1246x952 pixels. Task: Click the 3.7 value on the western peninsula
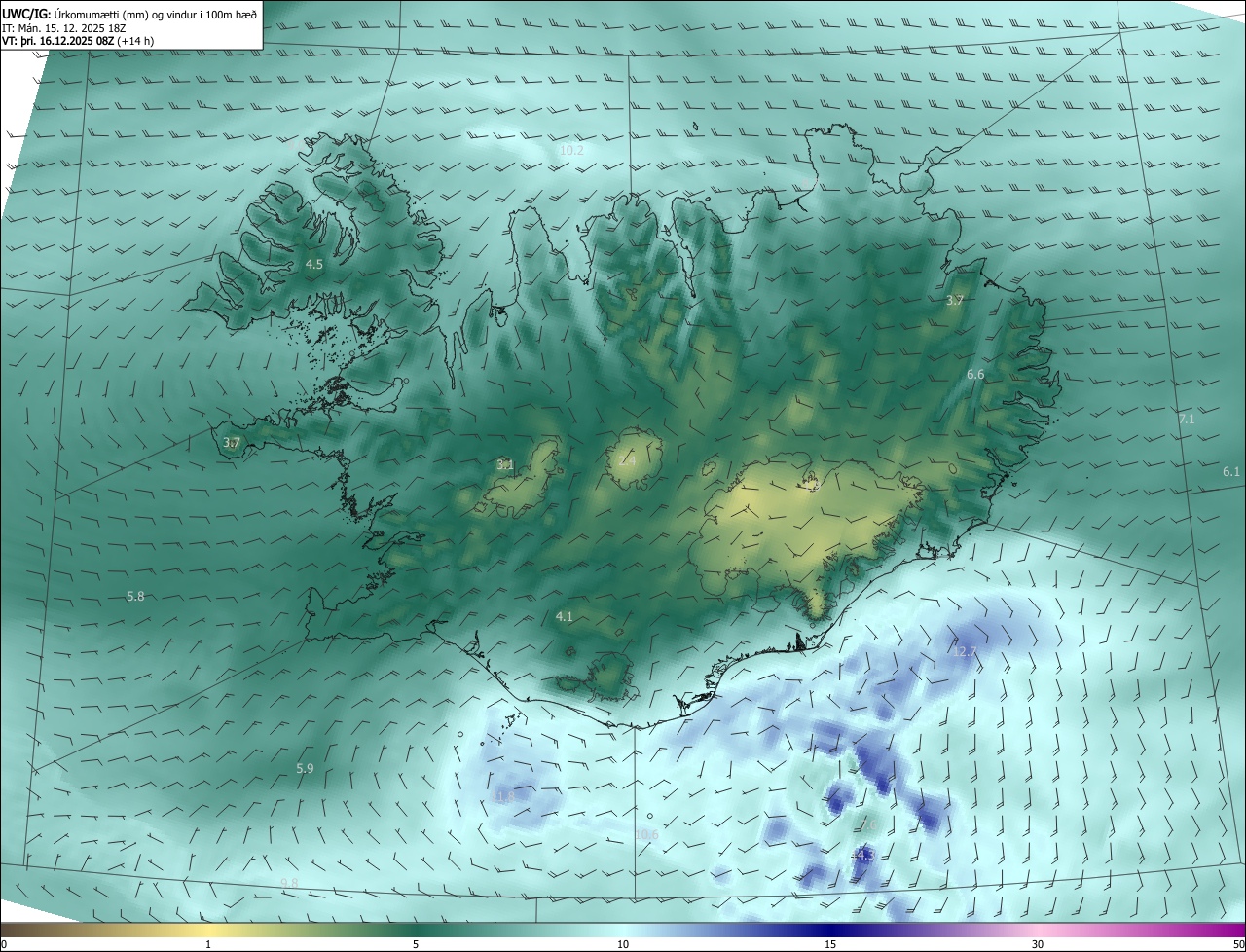tap(232, 442)
